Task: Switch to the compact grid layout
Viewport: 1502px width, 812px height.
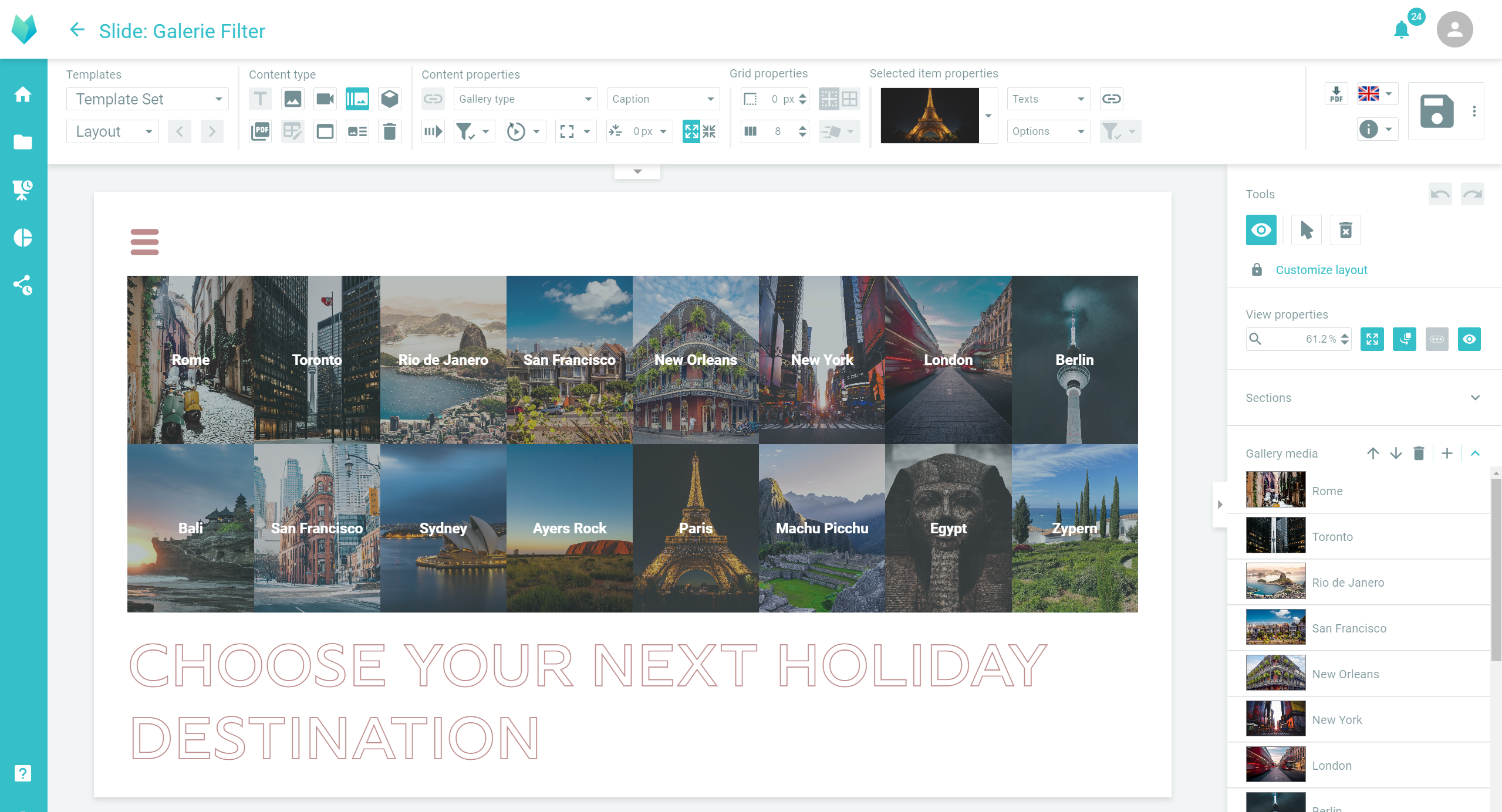Action: point(849,99)
